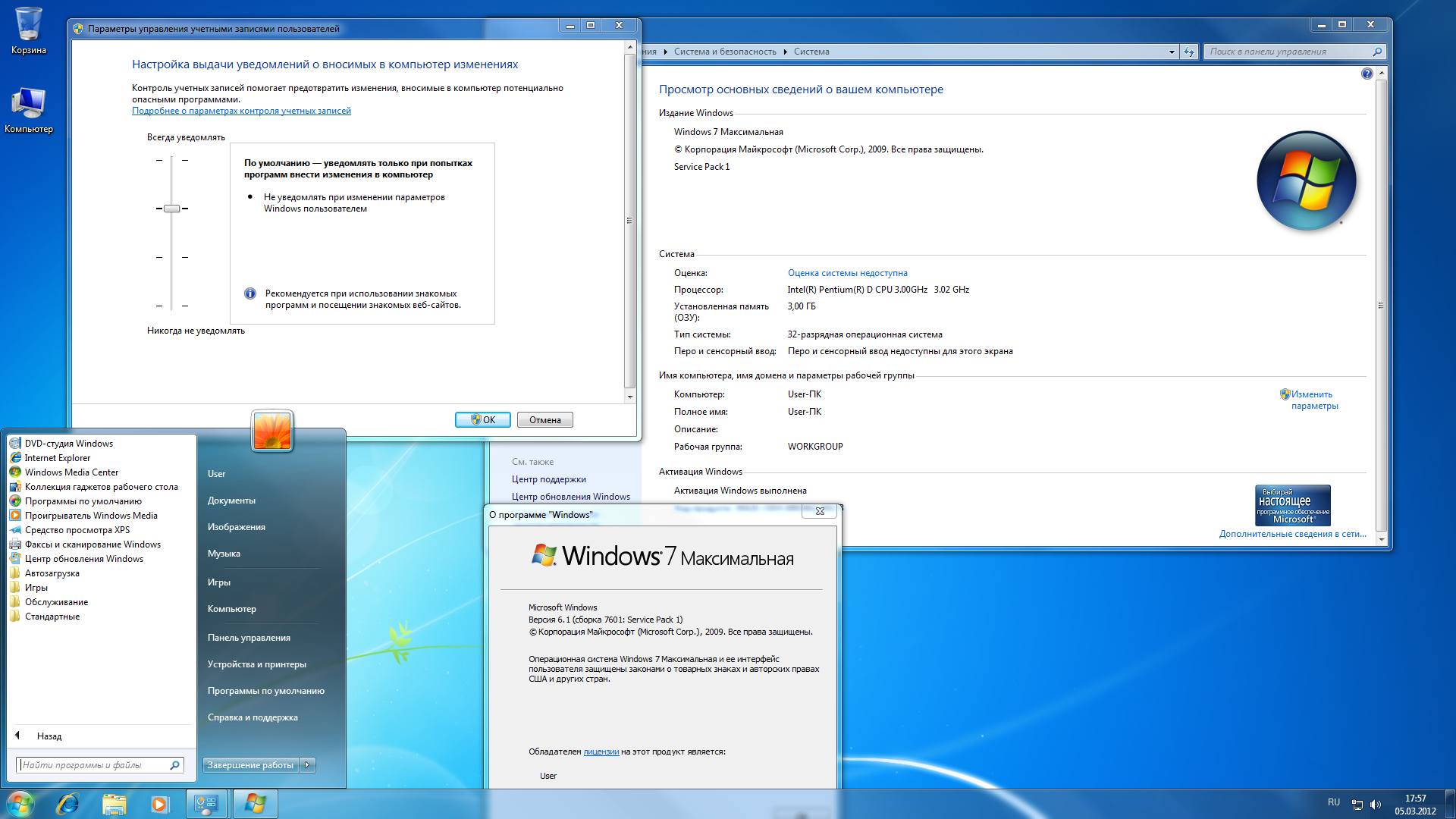The image size is (1456, 819).
Task: Confirm UAC settings with OK
Action: 483,420
